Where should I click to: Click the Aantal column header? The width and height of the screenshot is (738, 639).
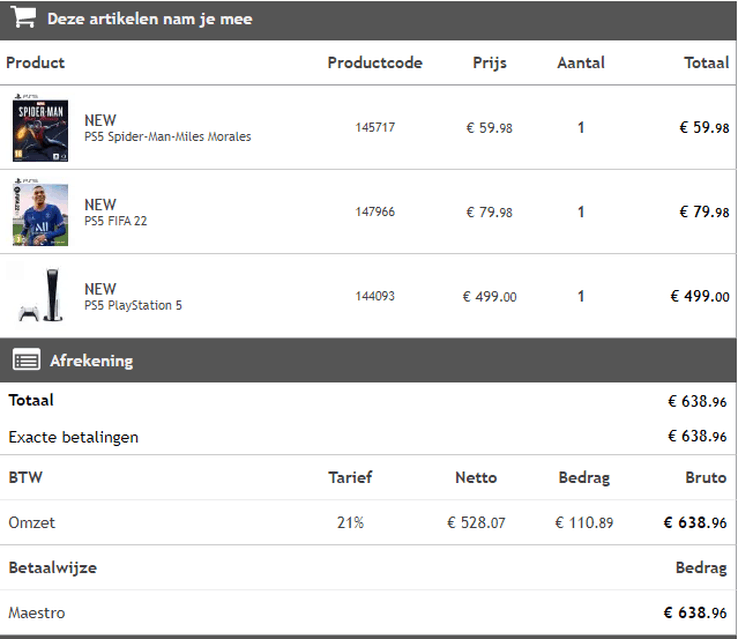[581, 63]
